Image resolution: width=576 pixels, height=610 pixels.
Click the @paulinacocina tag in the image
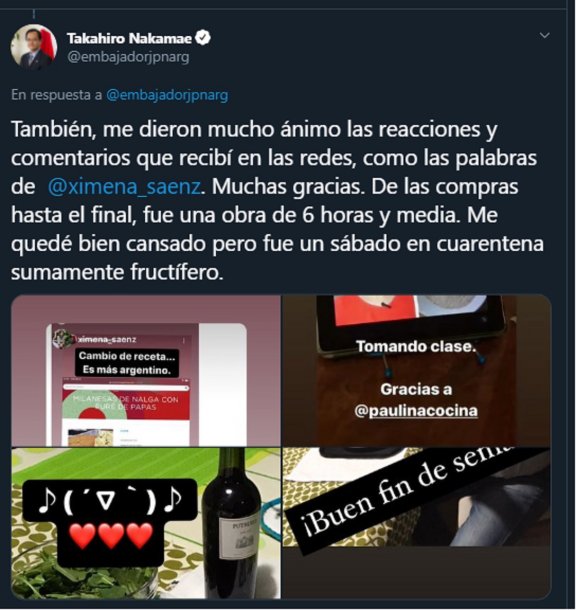pos(416,411)
